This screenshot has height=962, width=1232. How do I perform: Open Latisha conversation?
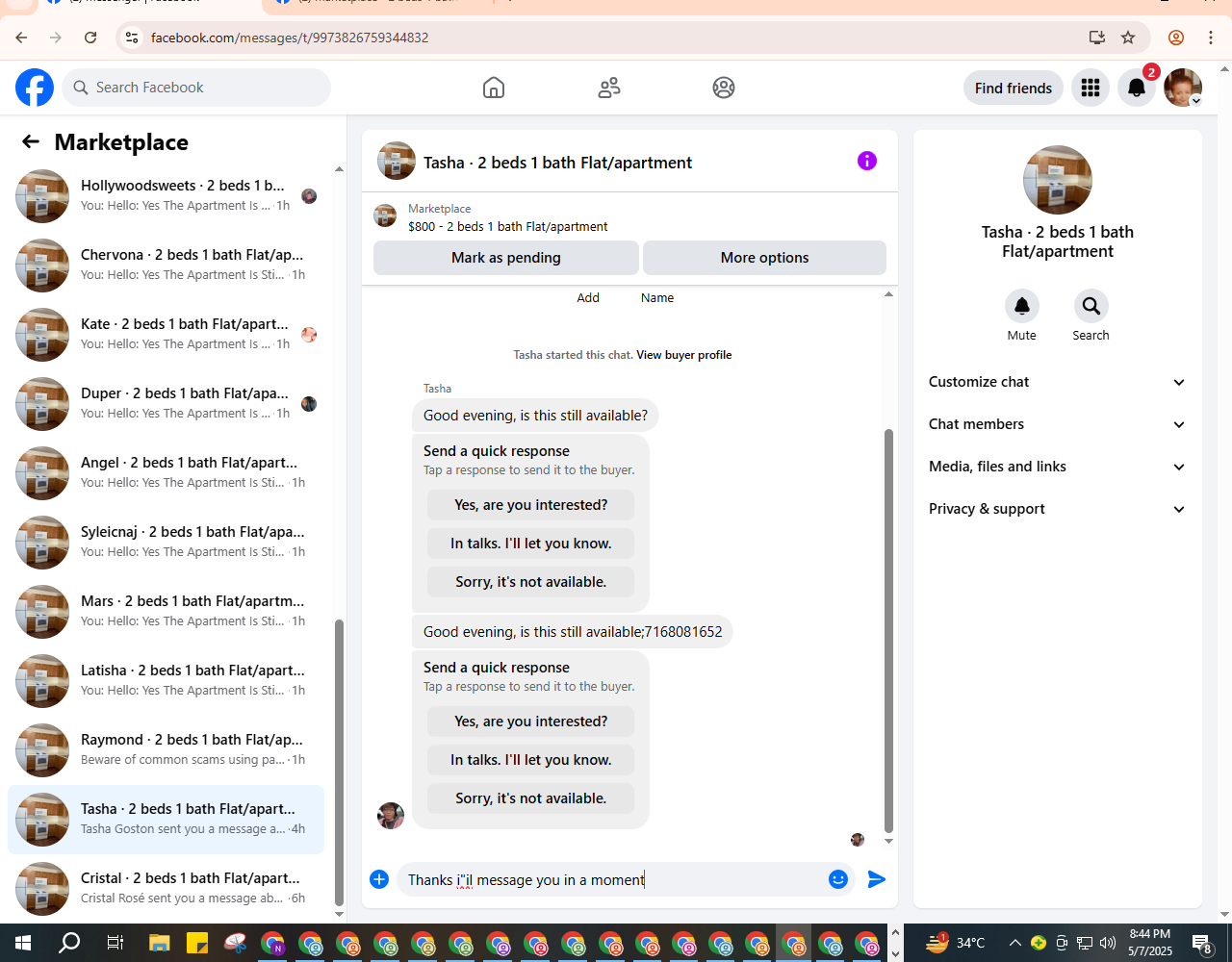click(x=166, y=681)
